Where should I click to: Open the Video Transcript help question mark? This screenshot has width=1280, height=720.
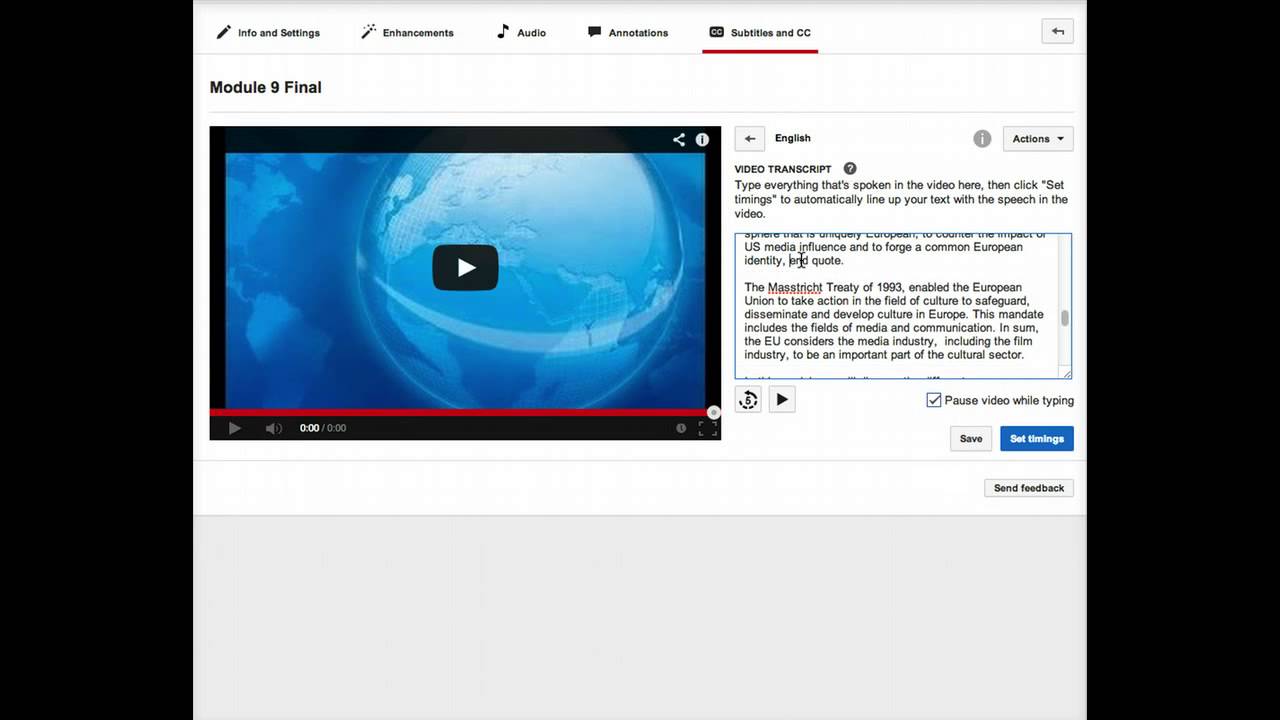tap(850, 169)
